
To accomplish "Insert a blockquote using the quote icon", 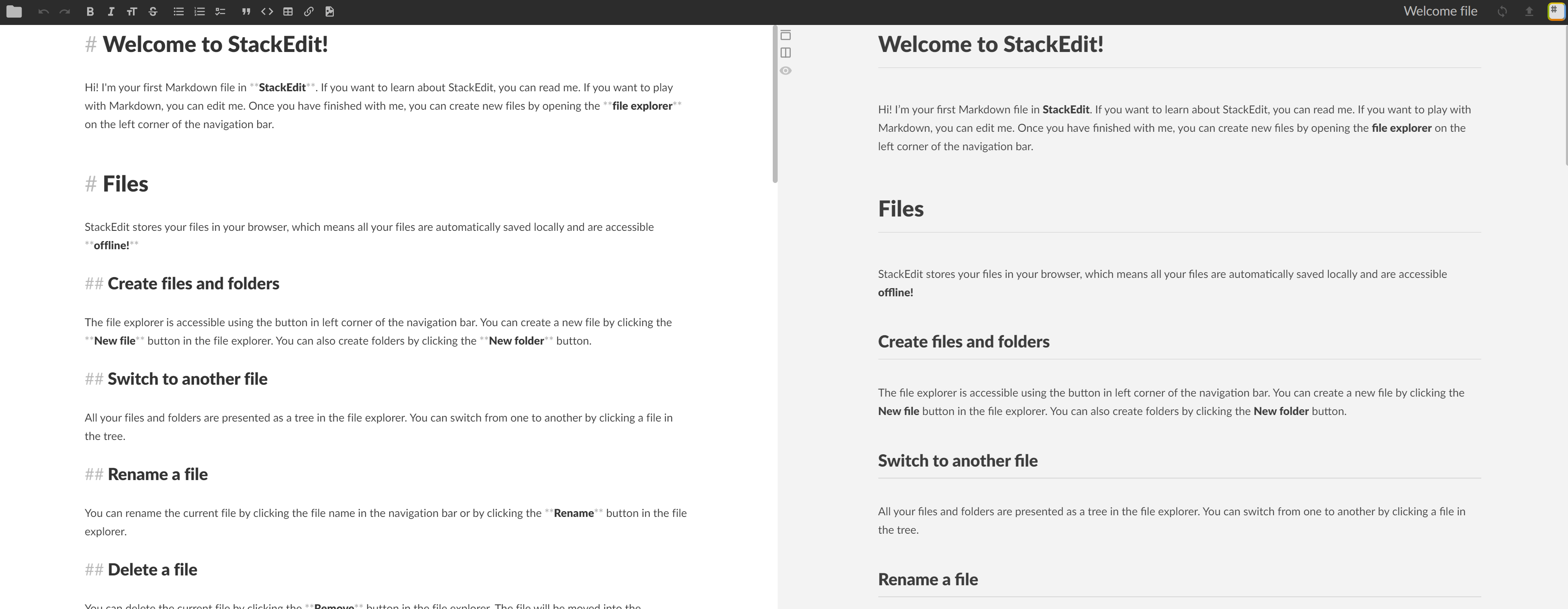I will 246,11.
